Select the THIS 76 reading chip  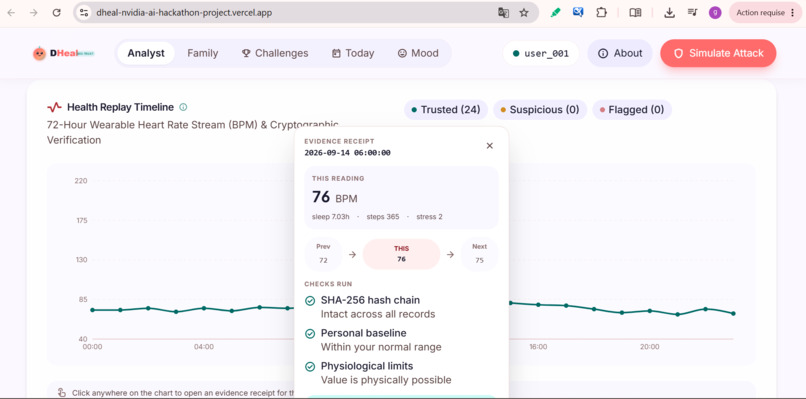(x=401, y=254)
